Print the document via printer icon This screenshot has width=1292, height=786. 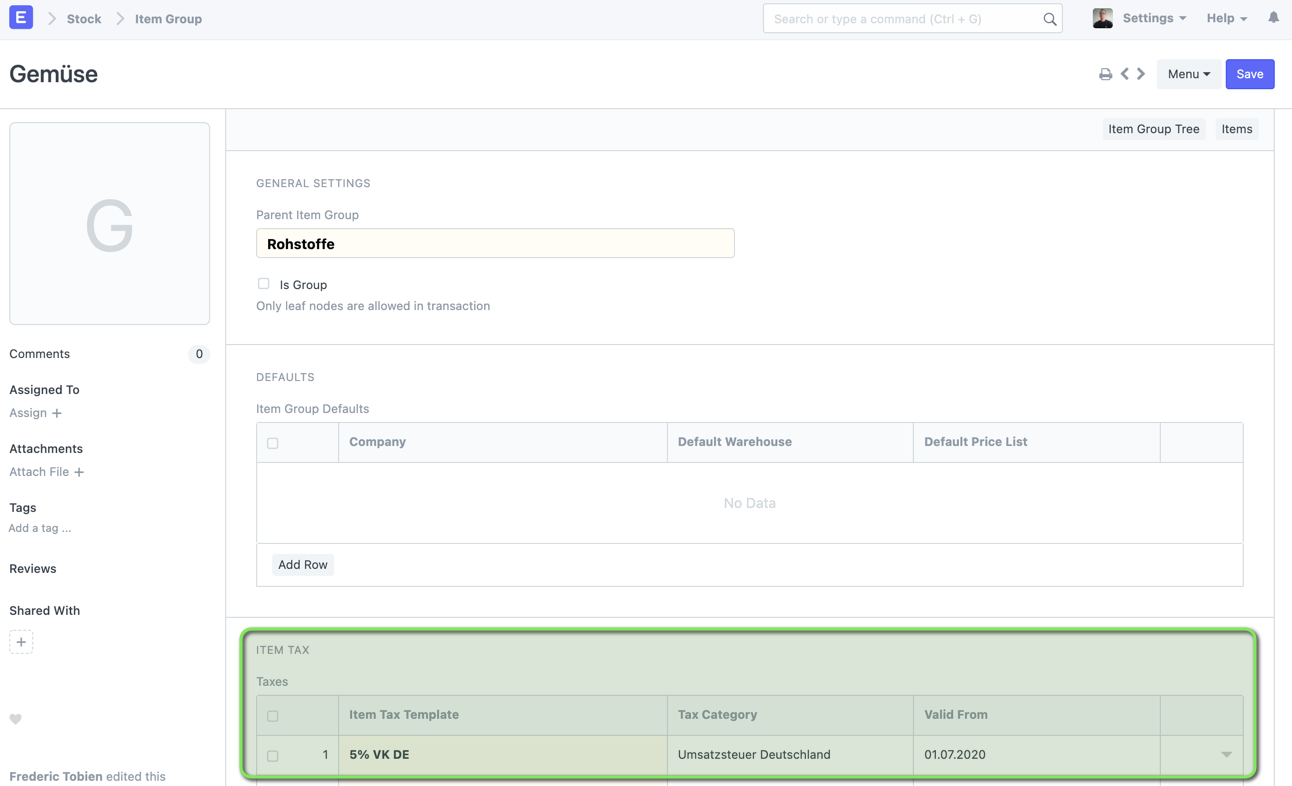click(x=1105, y=74)
